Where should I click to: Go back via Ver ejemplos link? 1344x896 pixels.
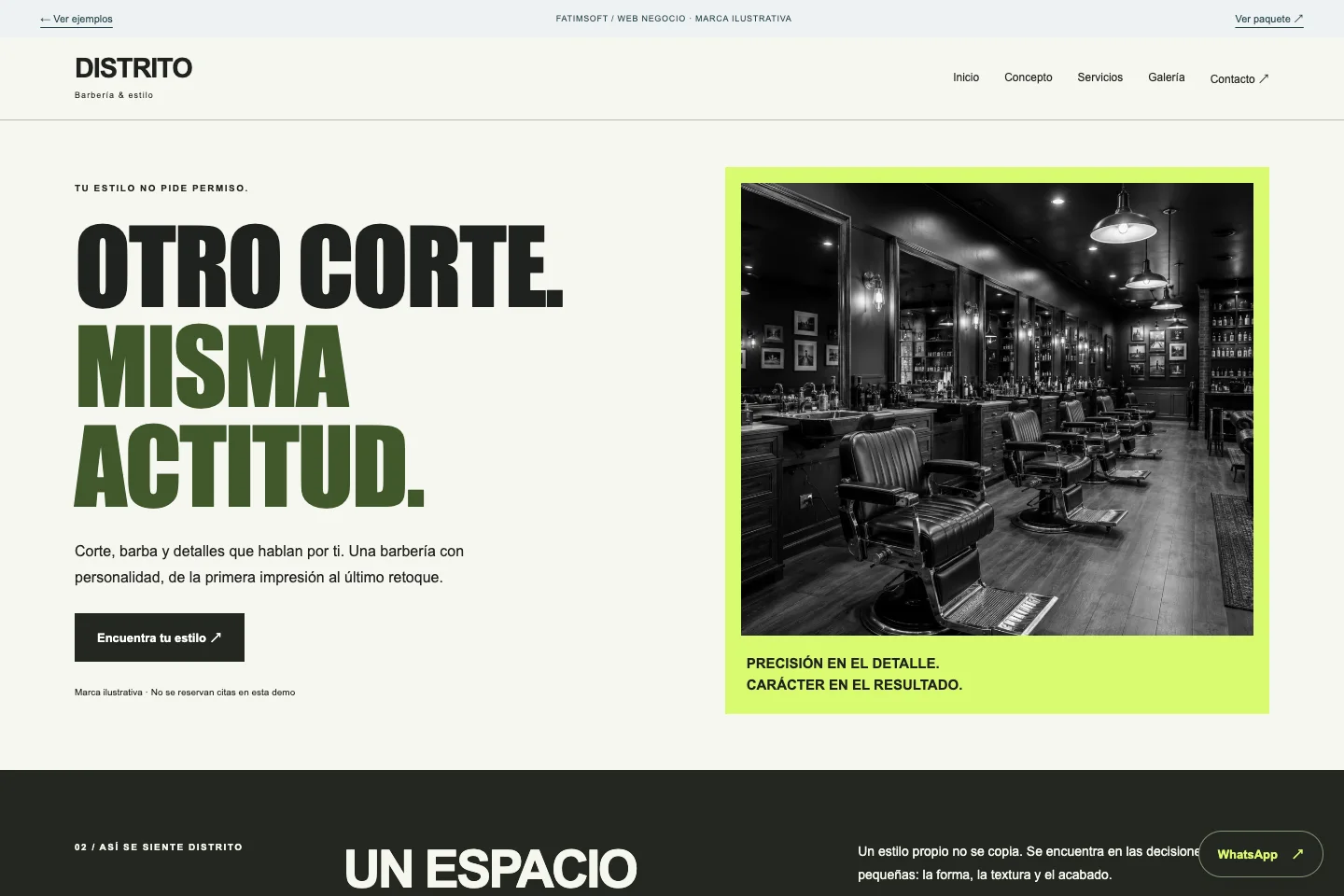77,19
